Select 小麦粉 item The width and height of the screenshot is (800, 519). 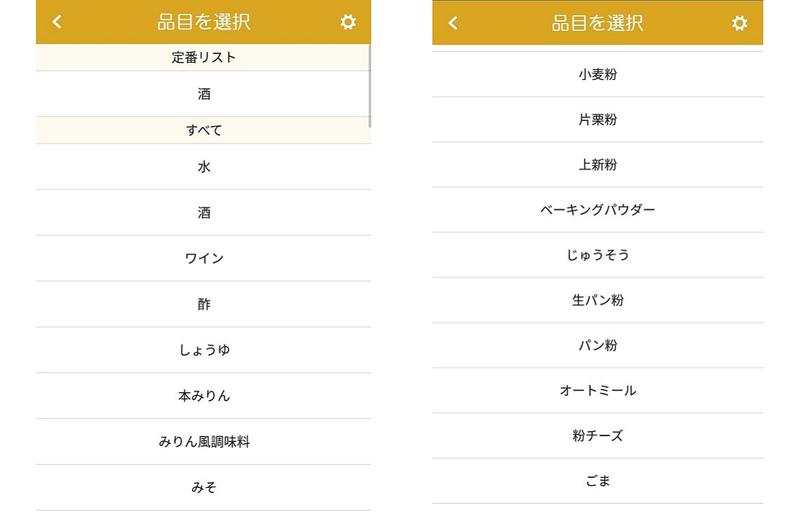pos(597,74)
